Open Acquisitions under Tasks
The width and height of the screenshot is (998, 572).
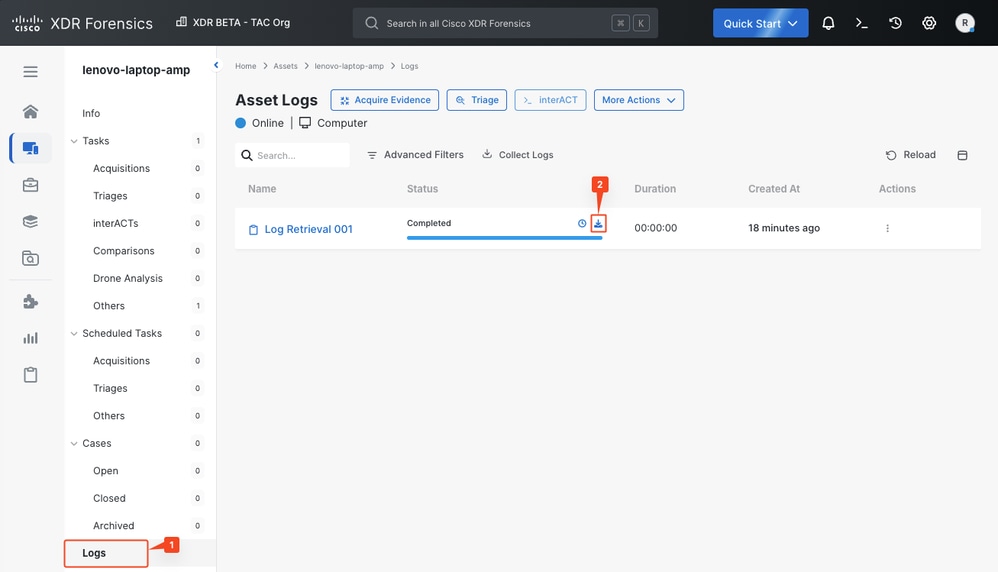122,169
